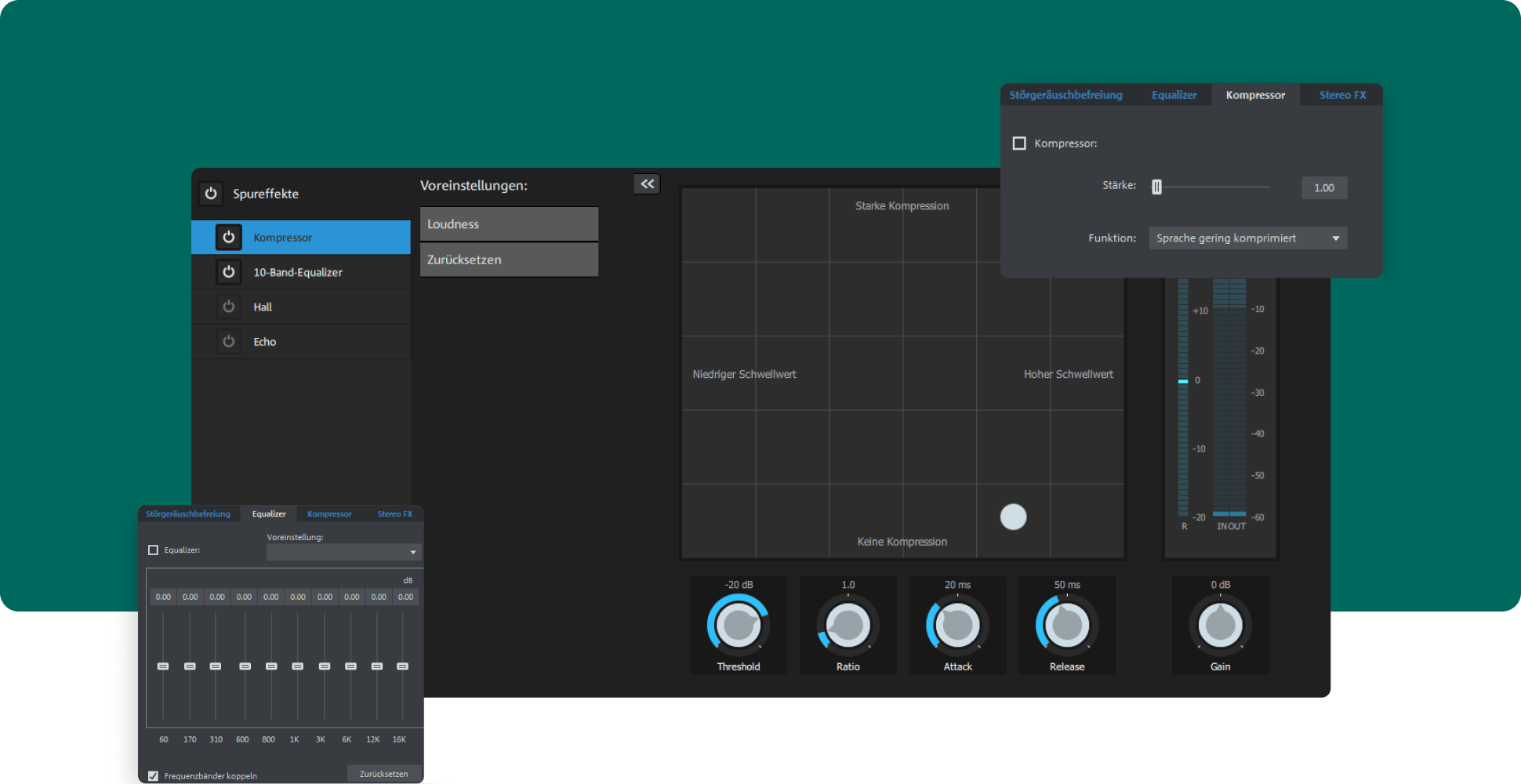The image size is (1521, 784).
Task: Toggle the 10-Band-Equalizer power icon
Action: [x=228, y=272]
